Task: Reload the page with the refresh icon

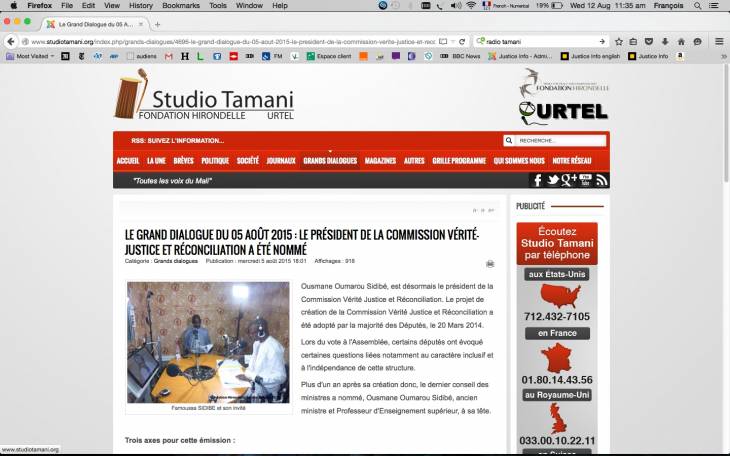Action: click(x=462, y=41)
